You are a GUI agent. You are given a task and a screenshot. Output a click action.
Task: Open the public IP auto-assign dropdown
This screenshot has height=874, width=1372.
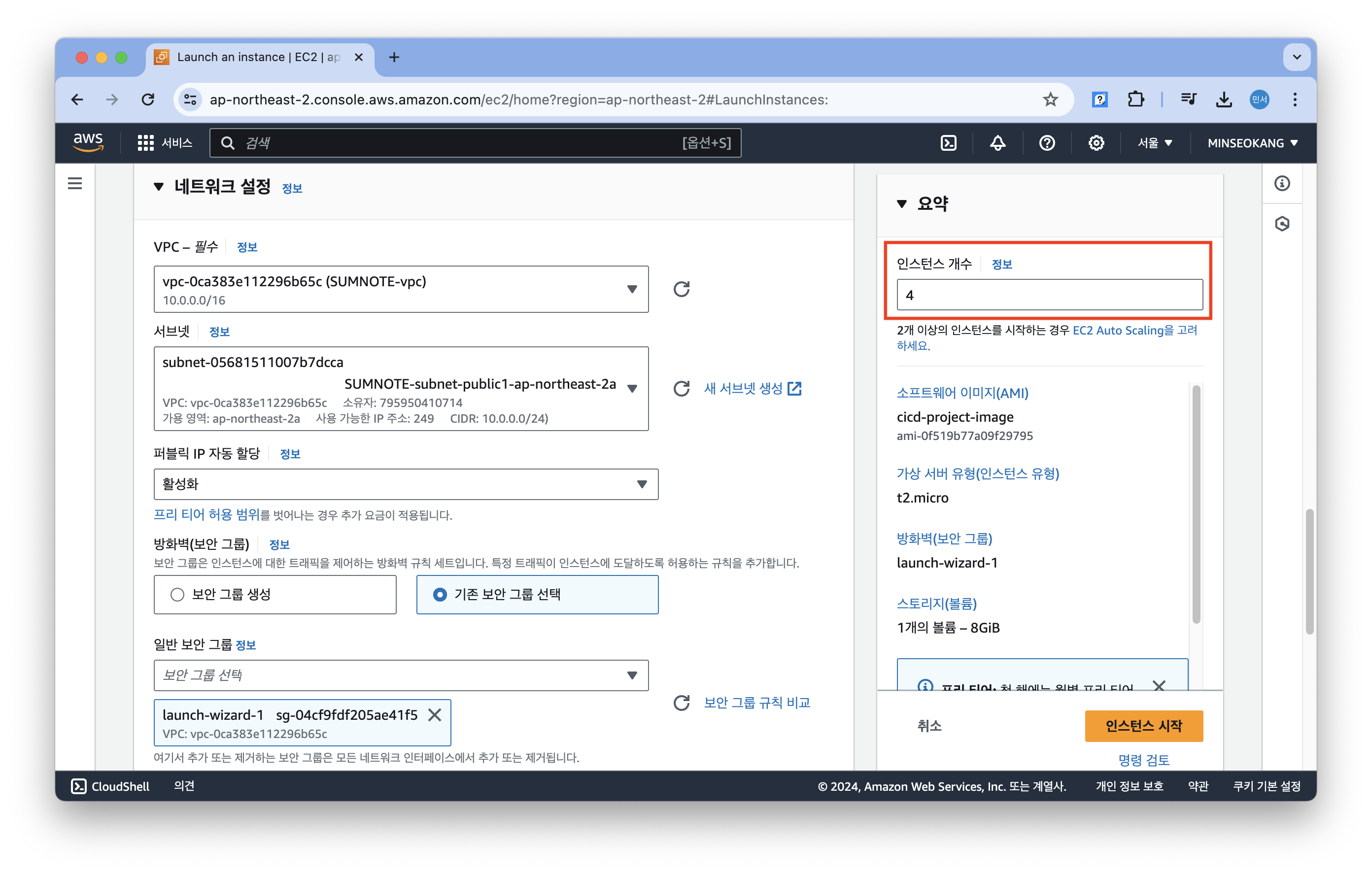pos(406,484)
